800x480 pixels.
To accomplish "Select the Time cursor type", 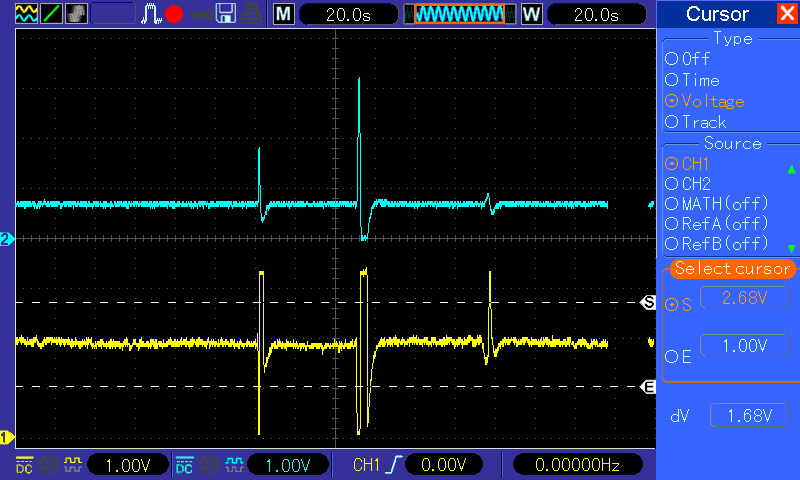I will pos(692,80).
